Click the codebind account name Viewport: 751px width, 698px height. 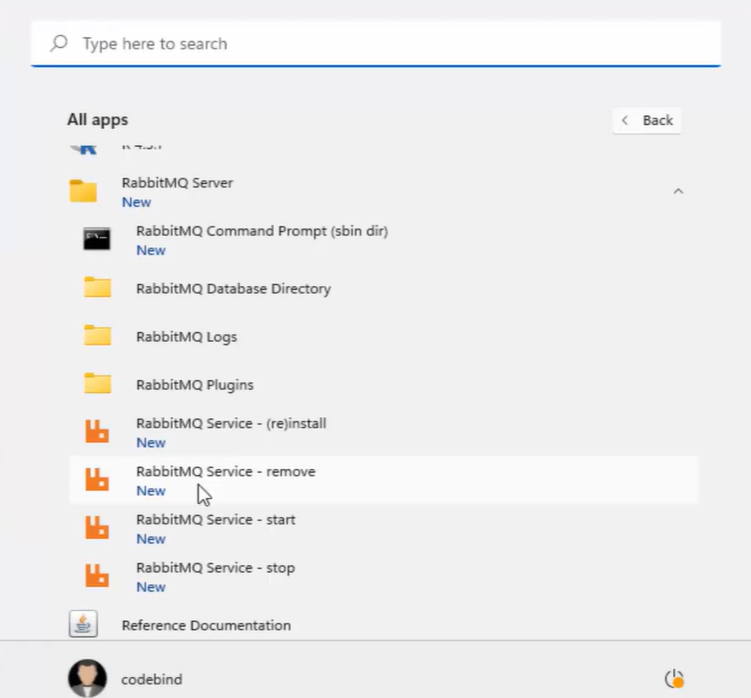pyautogui.click(x=152, y=679)
